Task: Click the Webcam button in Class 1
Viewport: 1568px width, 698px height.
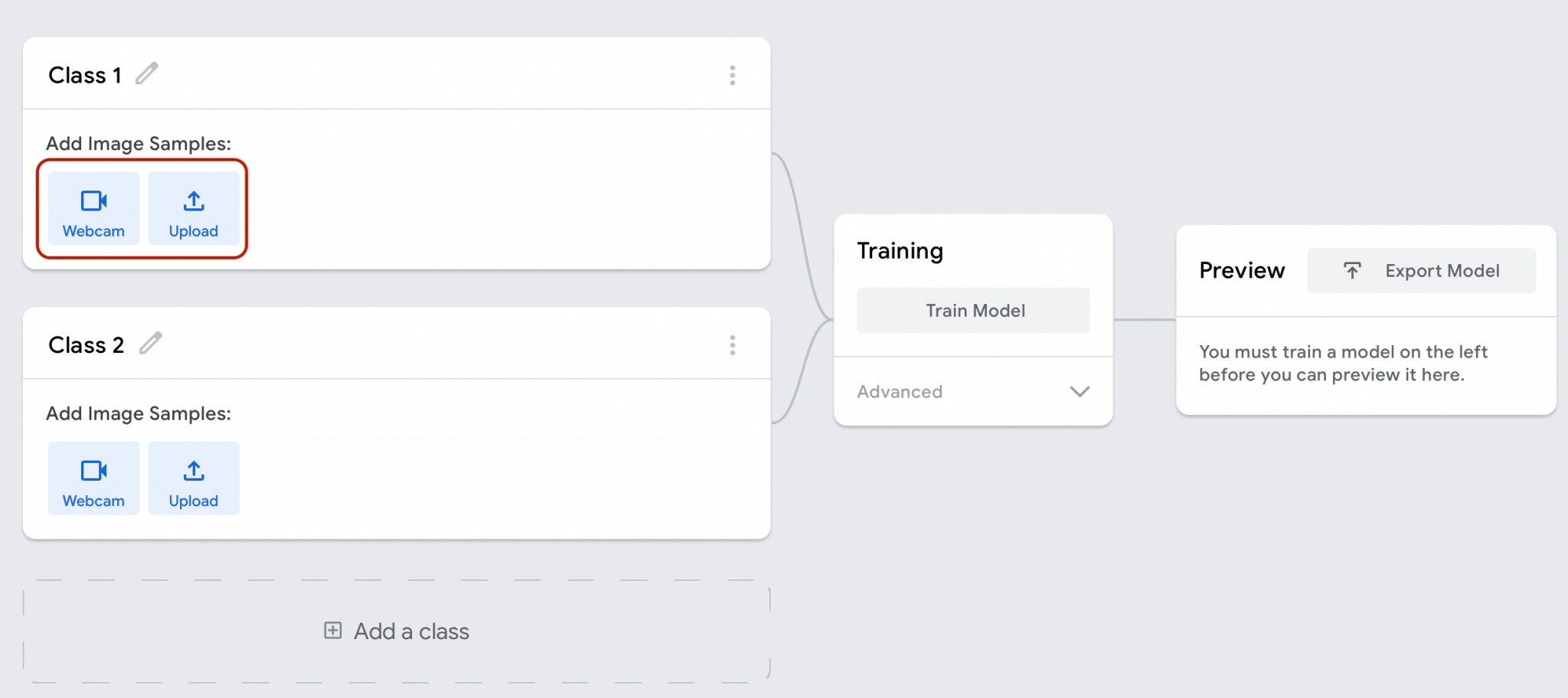Action: click(93, 209)
